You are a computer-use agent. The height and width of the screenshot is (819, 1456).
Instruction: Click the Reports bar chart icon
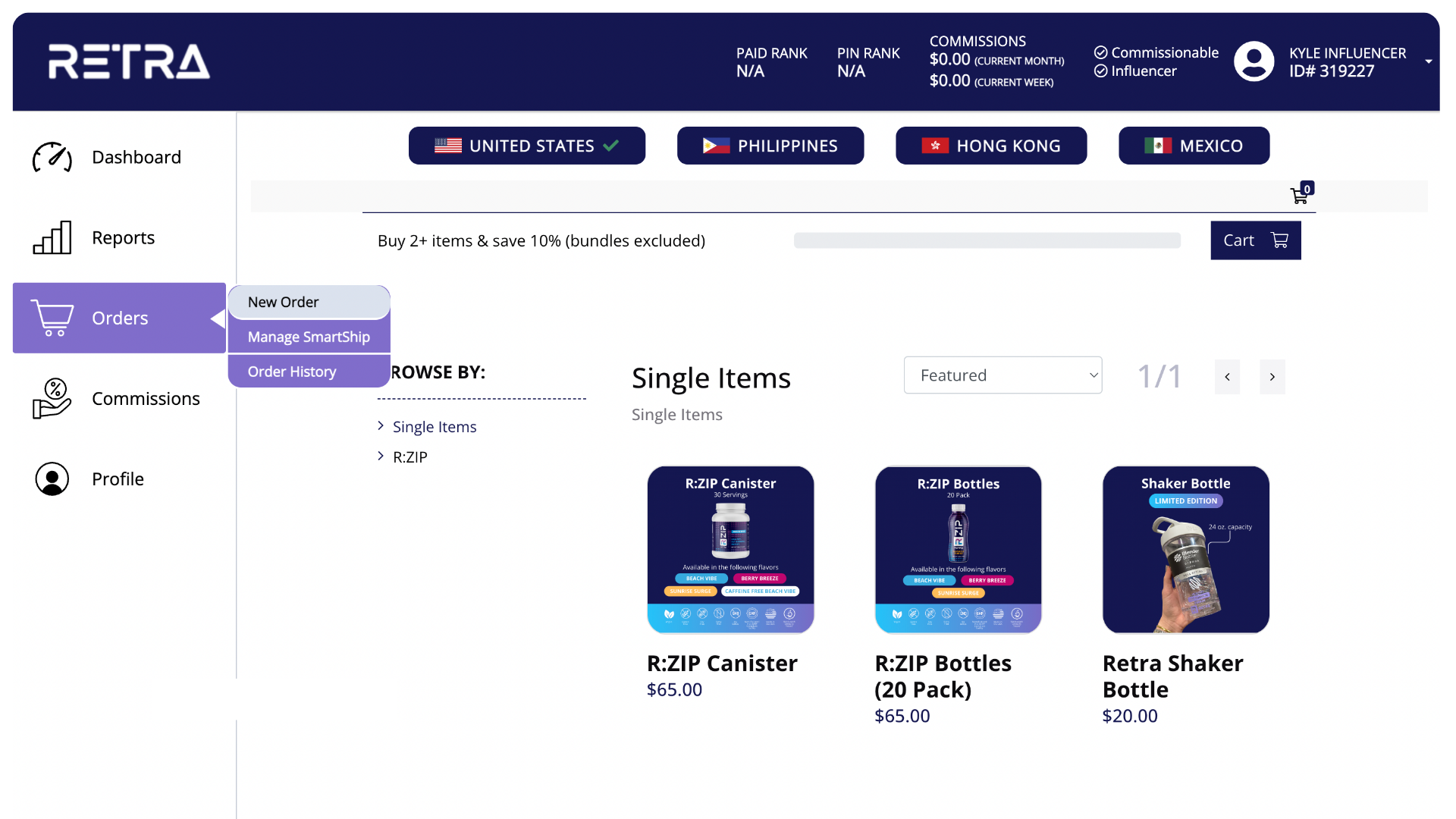52,237
